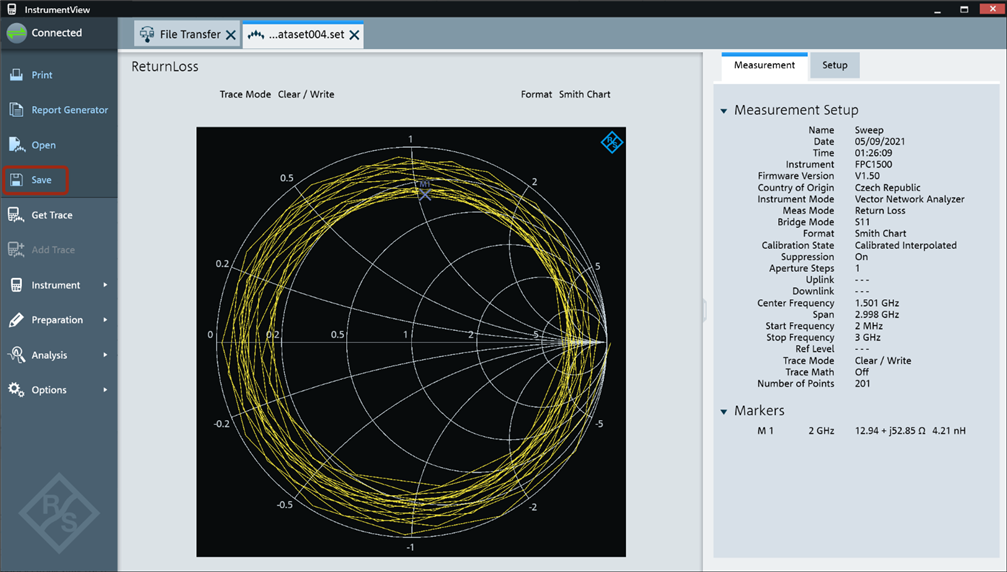Click the Save icon
The image size is (1007, 572).
coord(16,180)
